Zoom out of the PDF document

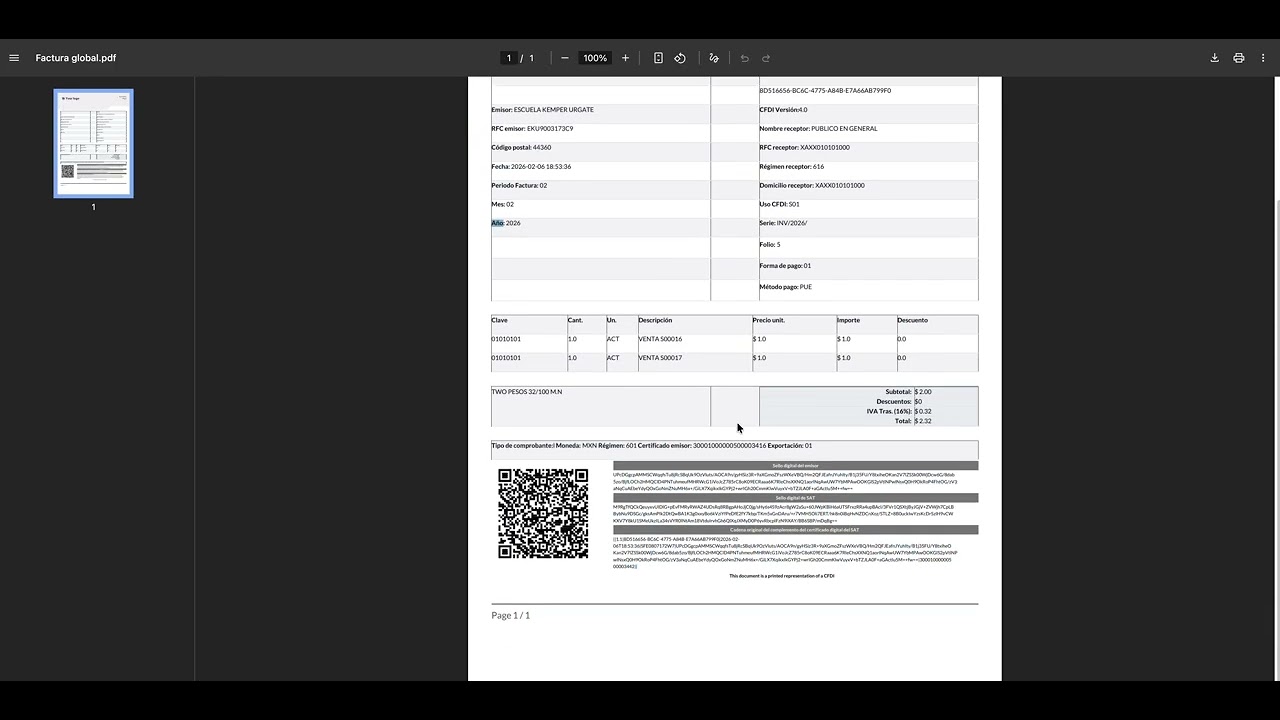tap(565, 58)
